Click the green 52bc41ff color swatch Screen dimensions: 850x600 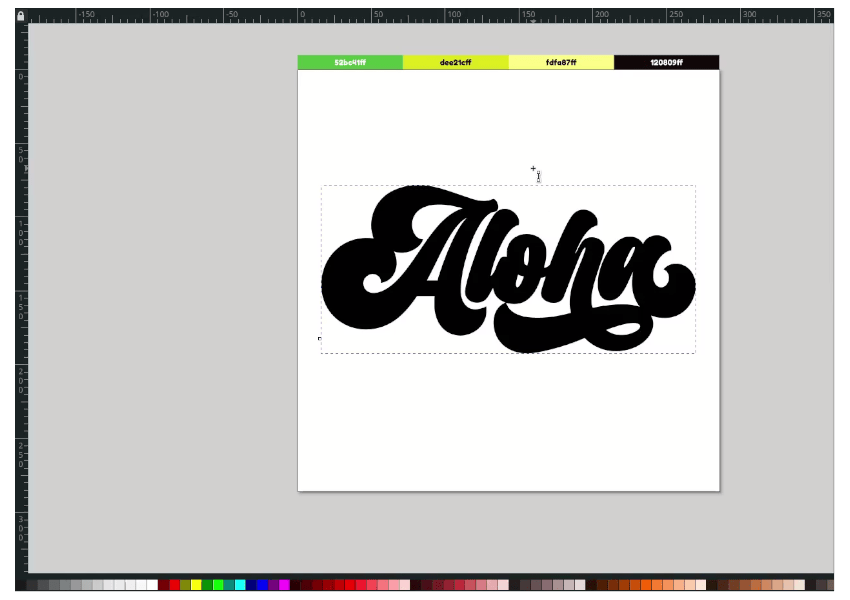[350, 62]
